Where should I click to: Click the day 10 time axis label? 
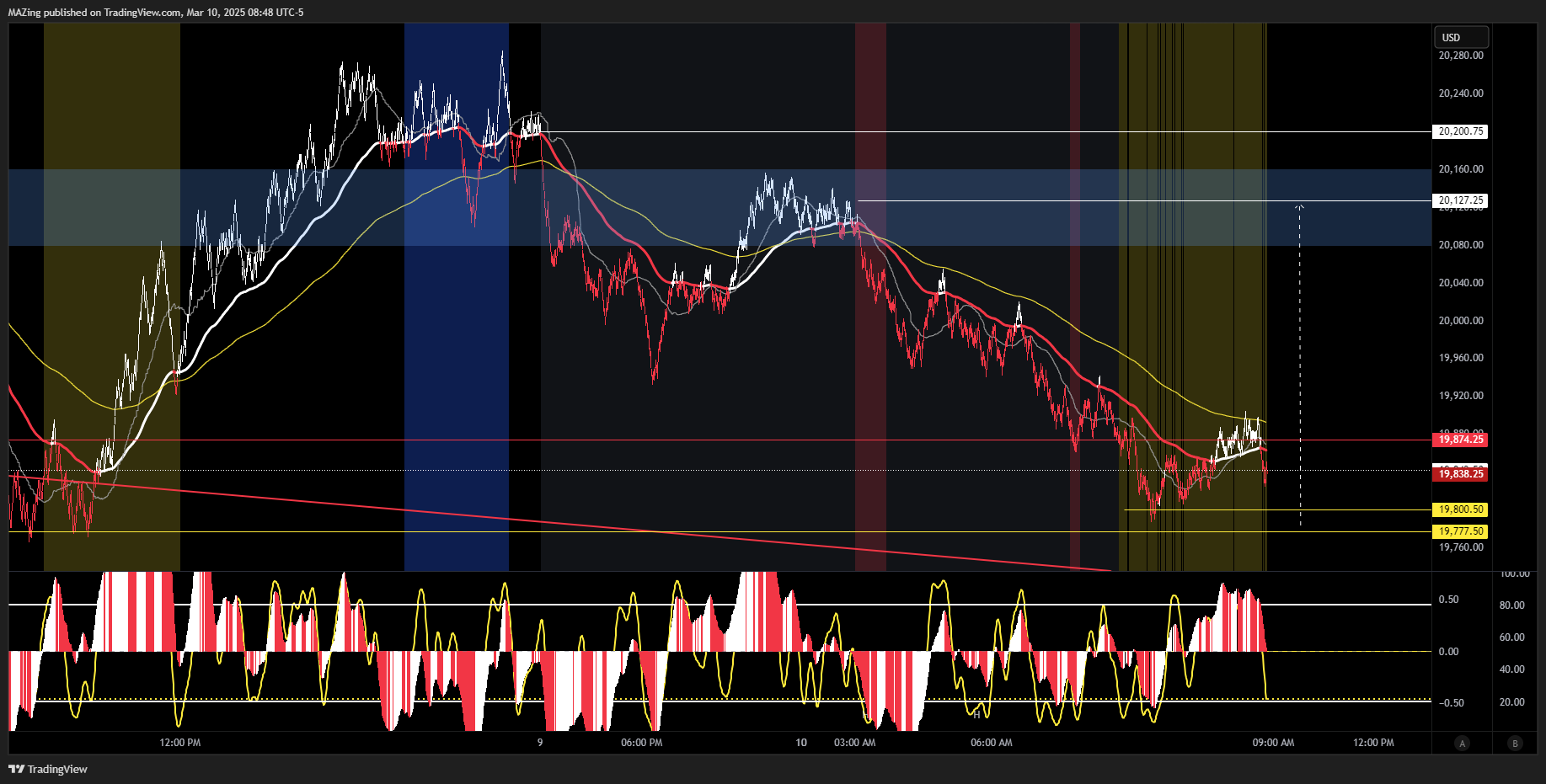pyautogui.click(x=801, y=743)
